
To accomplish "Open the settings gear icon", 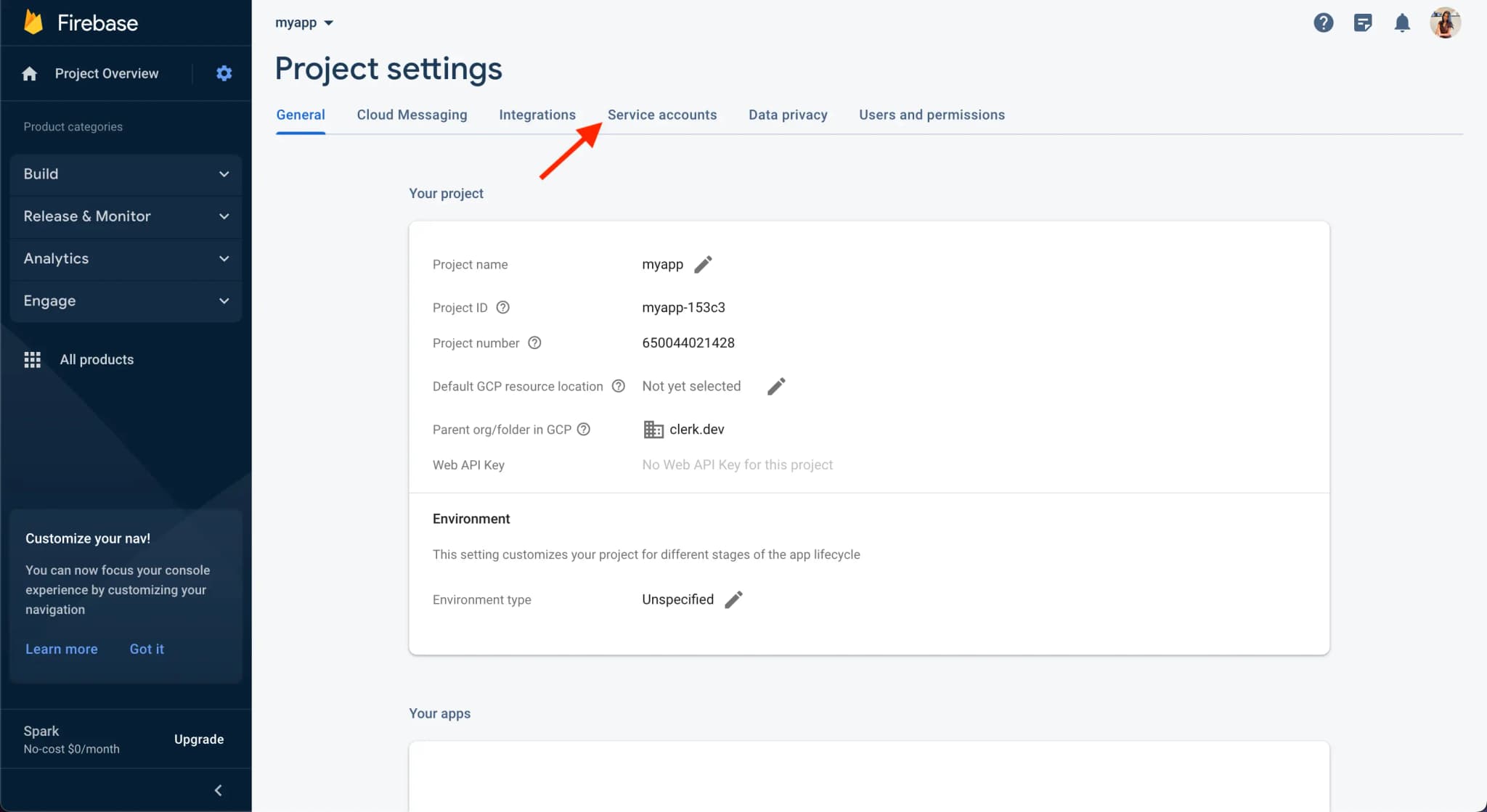I will (x=224, y=73).
